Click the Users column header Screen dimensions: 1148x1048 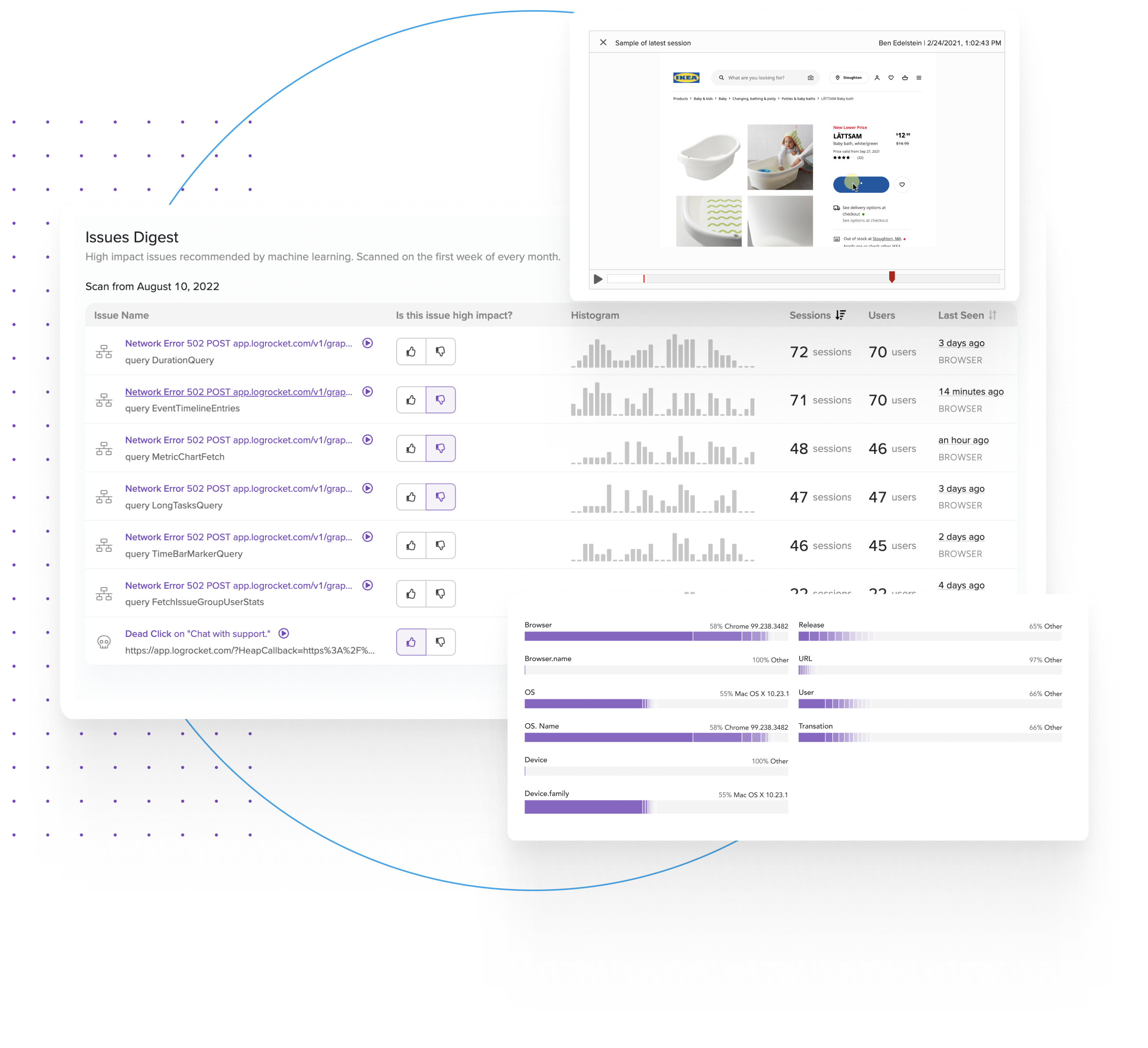point(881,315)
